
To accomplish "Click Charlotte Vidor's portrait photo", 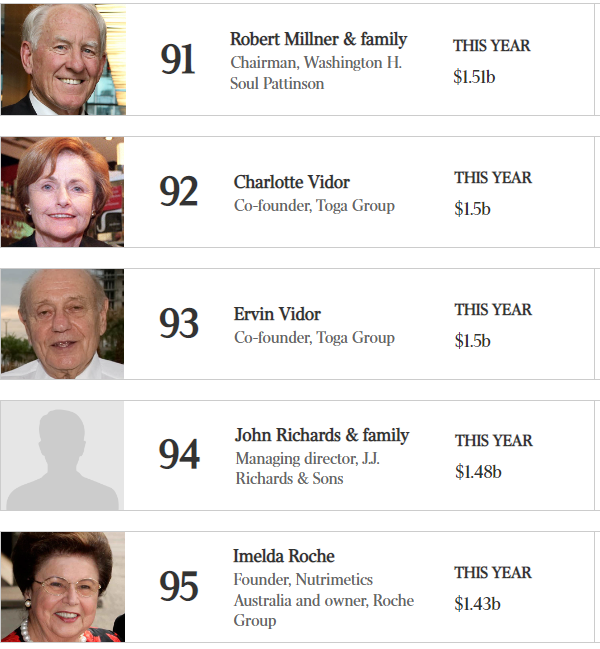I will [62, 192].
